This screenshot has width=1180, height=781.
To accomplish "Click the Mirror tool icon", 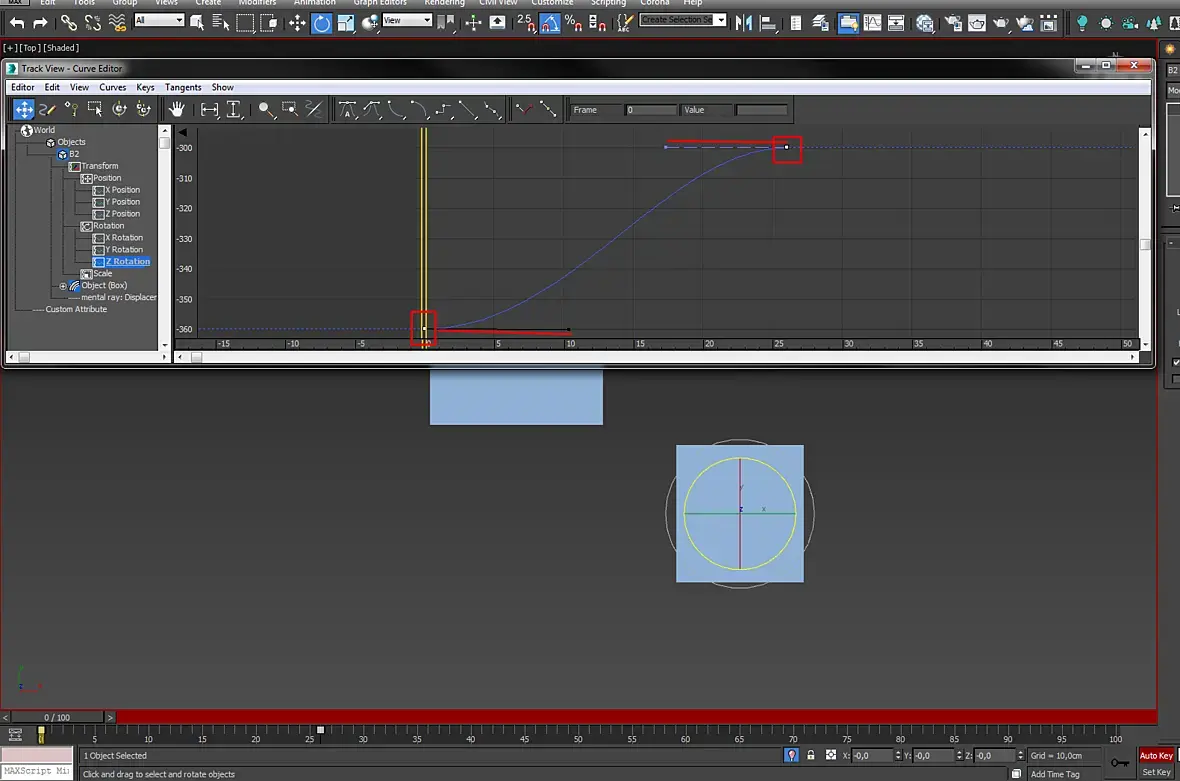I will (744, 23).
